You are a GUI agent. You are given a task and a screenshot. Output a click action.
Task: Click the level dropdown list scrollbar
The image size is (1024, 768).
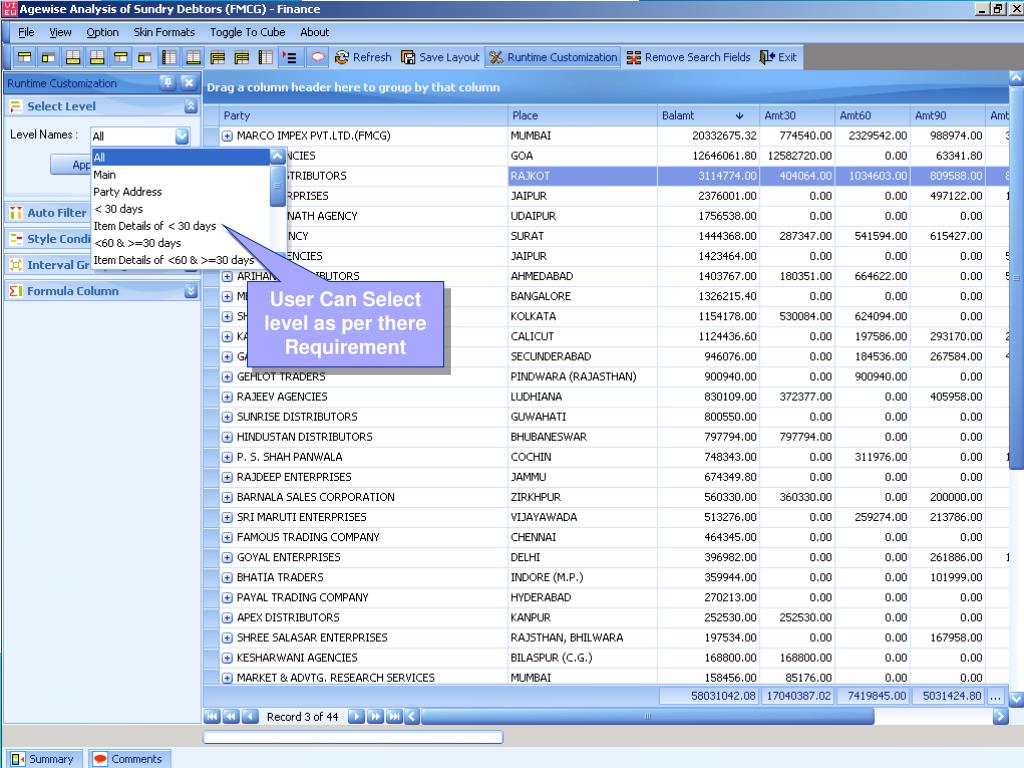click(x=278, y=185)
